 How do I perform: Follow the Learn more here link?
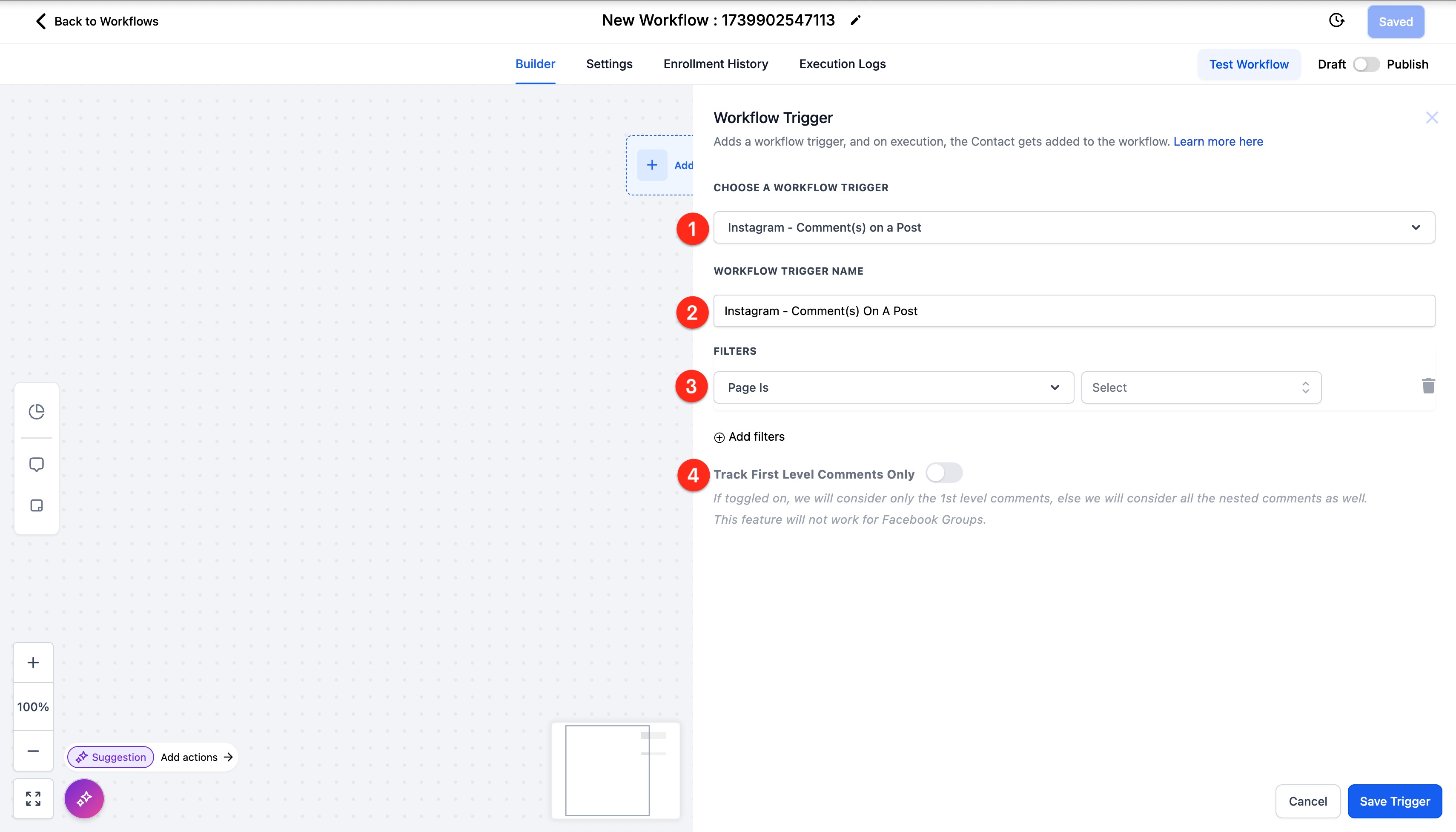coord(1218,142)
